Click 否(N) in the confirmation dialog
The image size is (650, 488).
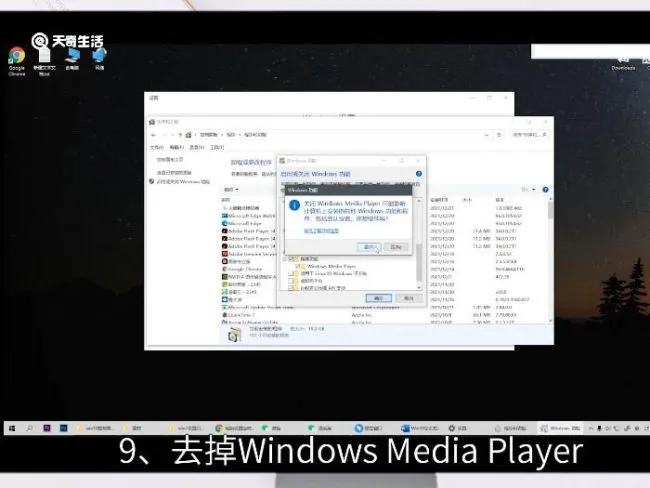[x=396, y=247]
